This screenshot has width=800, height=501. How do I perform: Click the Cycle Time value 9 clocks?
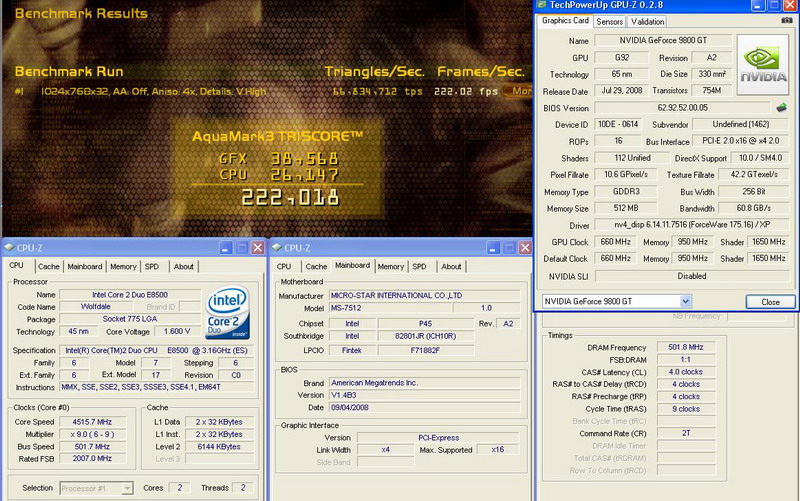click(x=686, y=409)
